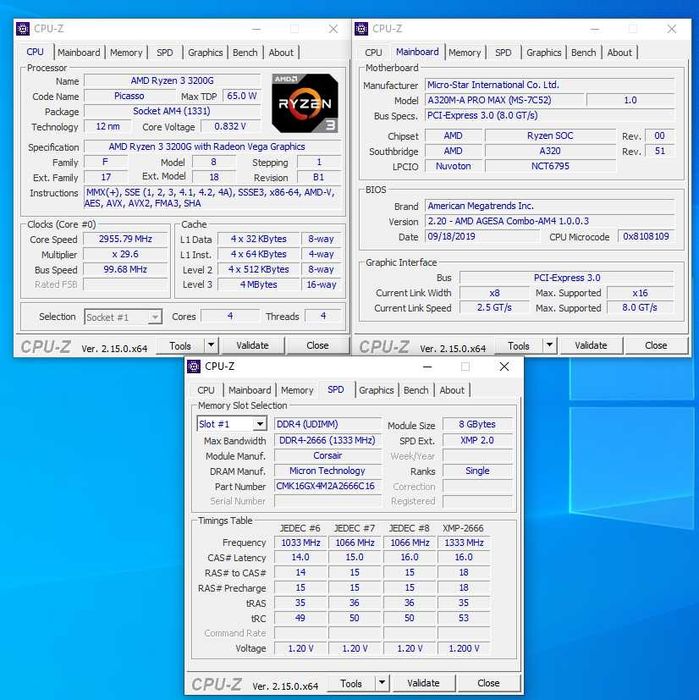Click the package value 'Socket AM4 (1331)'
699x700 pixels.
[x=172, y=111]
